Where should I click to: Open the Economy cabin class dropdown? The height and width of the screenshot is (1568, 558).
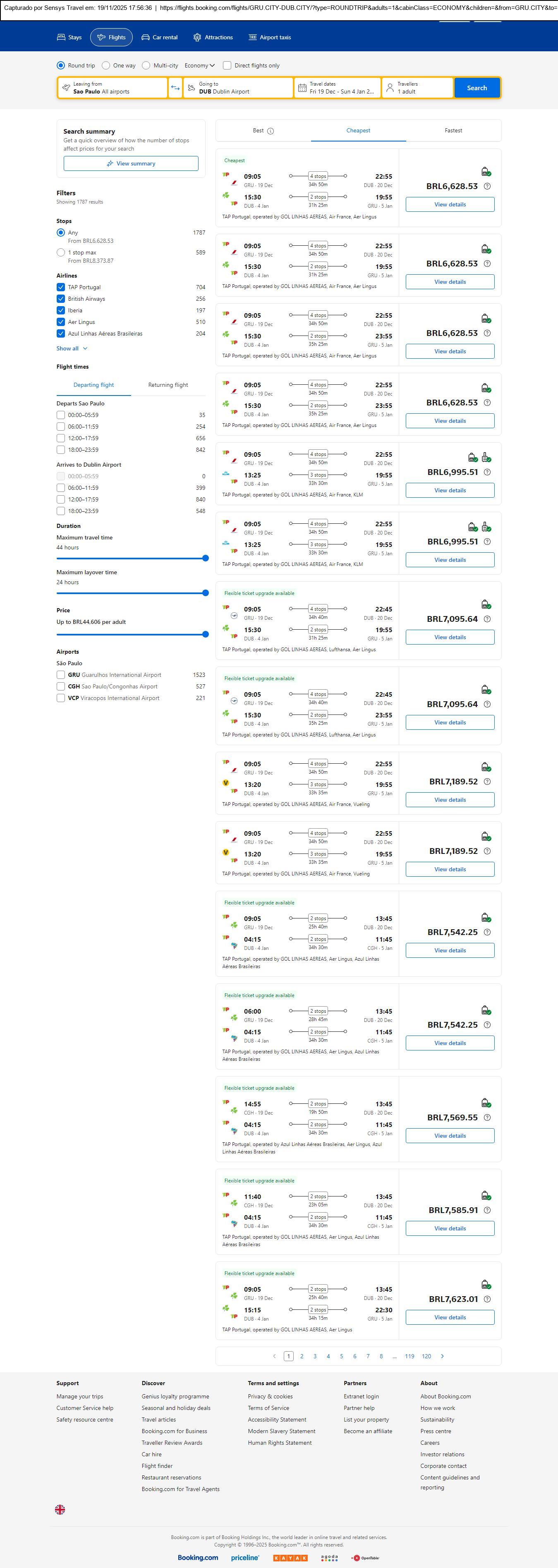[x=200, y=66]
